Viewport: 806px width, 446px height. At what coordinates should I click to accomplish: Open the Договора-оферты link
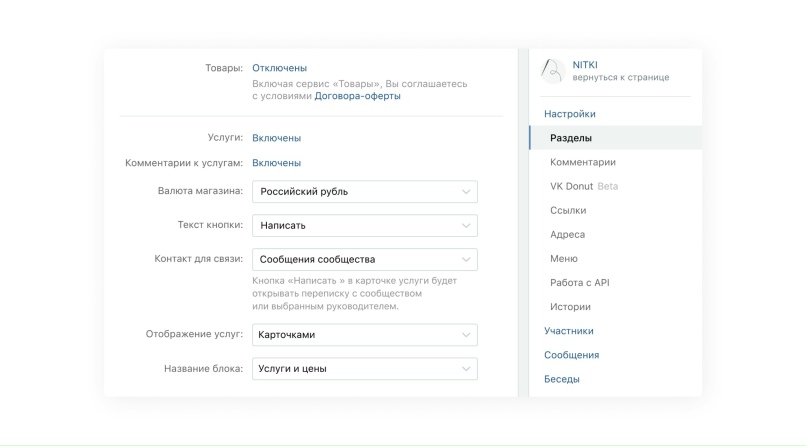click(357, 96)
